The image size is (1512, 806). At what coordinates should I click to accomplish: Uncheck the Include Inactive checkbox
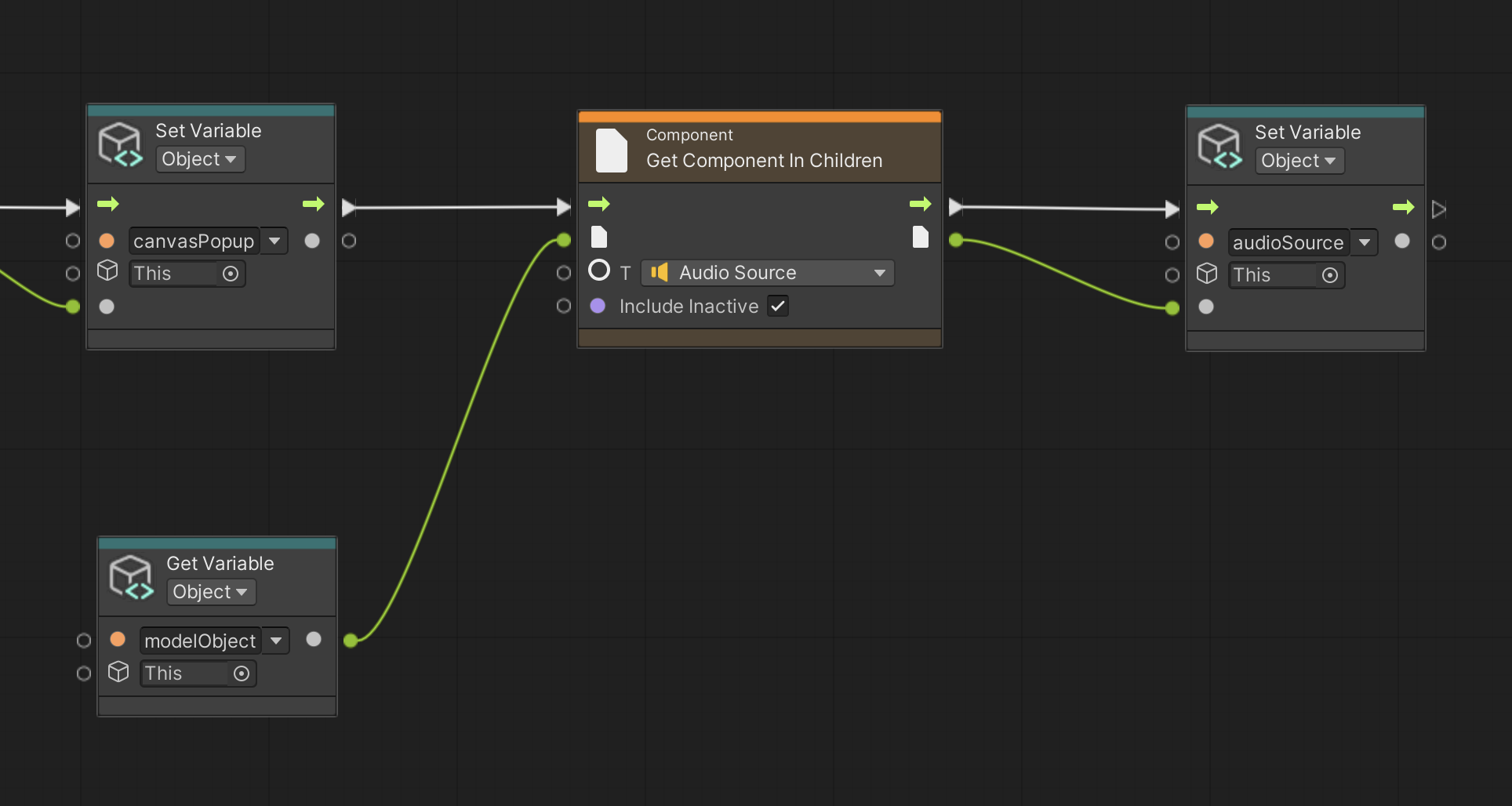[778, 306]
